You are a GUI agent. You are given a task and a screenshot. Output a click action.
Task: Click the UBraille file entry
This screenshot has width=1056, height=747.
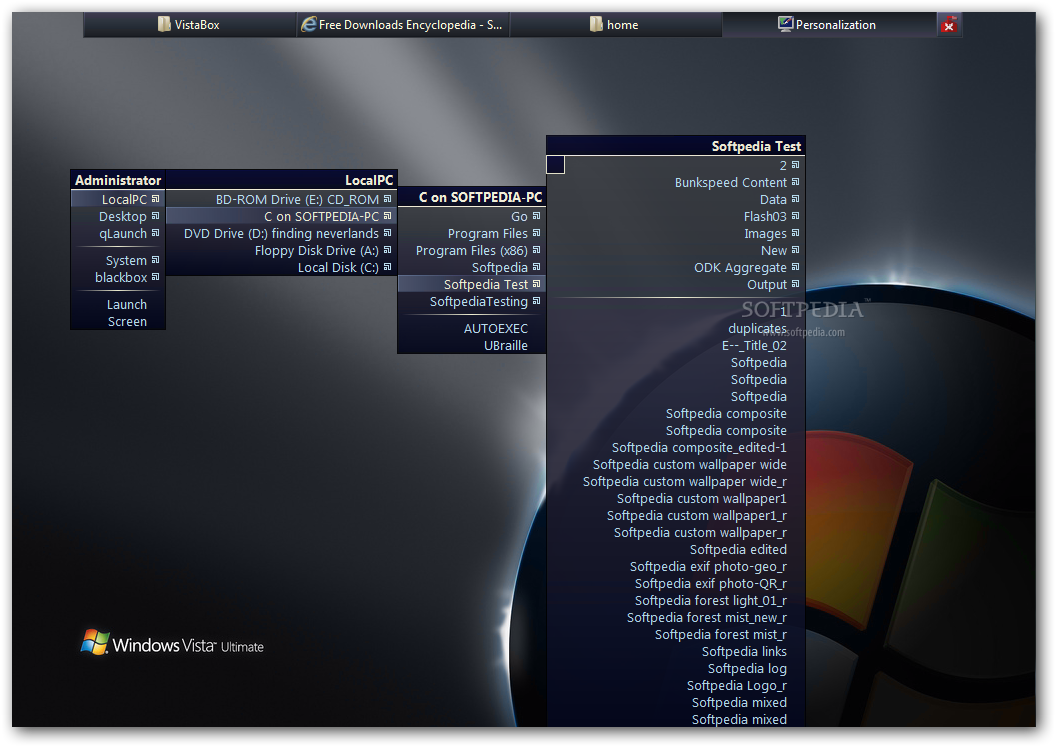coord(471,346)
